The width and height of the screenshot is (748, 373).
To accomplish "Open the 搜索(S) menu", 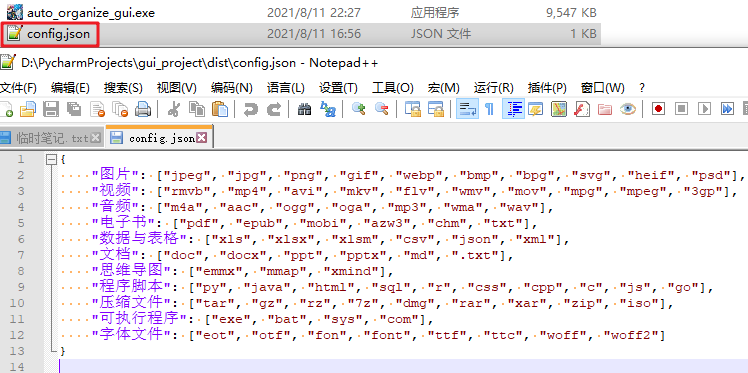I will pos(123,88).
